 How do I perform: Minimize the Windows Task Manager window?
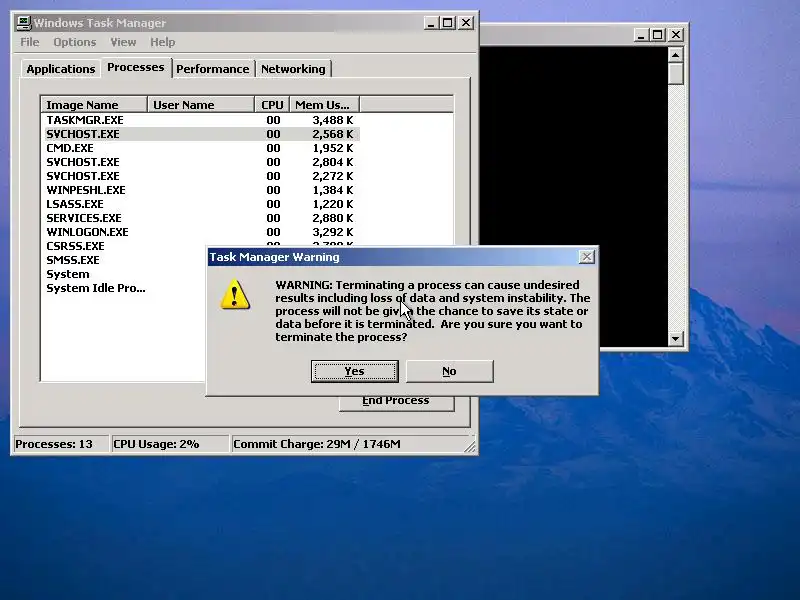coord(431,23)
